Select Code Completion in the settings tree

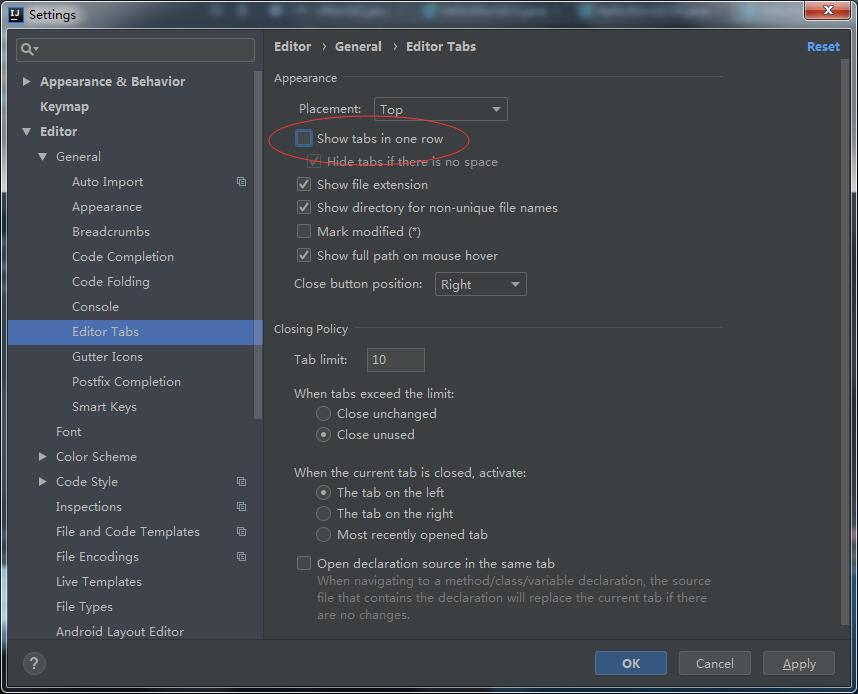pyautogui.click(x=123, y=257)
